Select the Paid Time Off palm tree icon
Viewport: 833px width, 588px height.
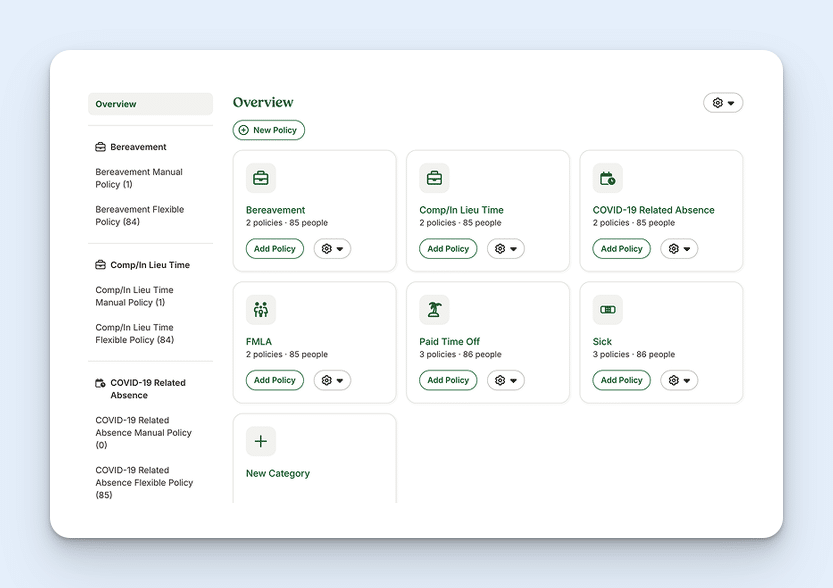pyautogui.click(x=434, y=310)
